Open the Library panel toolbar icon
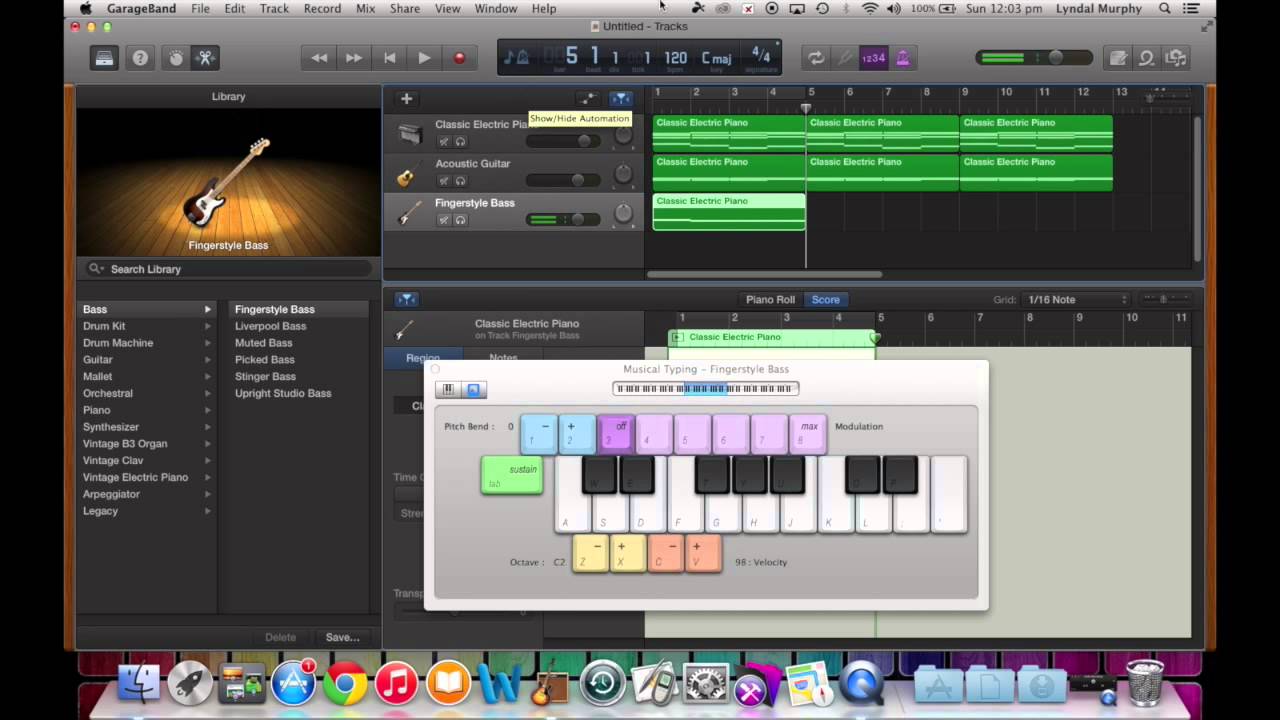 click(104, 58)
